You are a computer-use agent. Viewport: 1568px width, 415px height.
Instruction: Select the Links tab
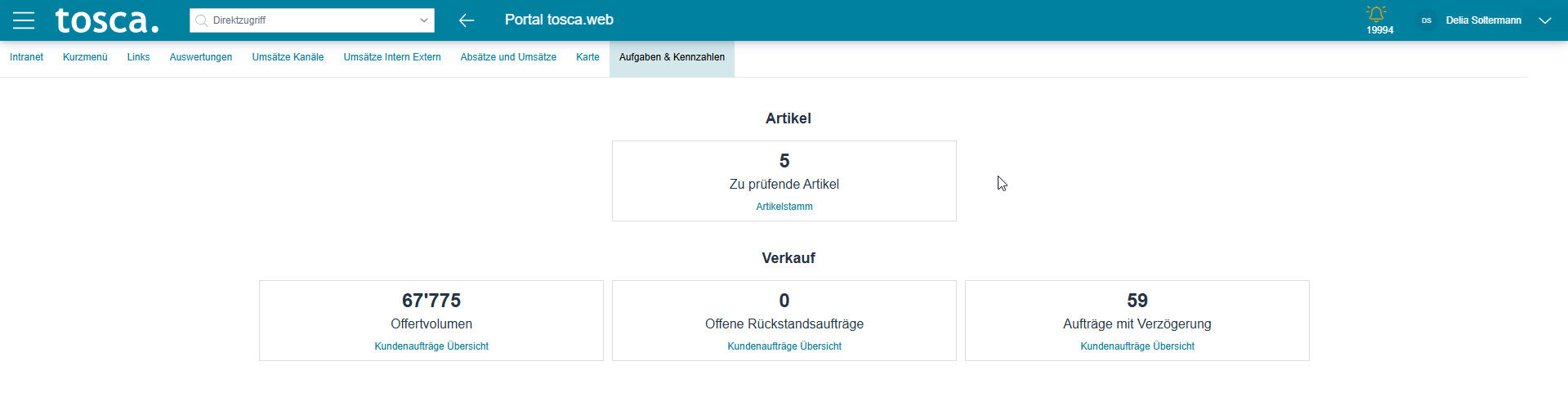[x=138, y=57]
